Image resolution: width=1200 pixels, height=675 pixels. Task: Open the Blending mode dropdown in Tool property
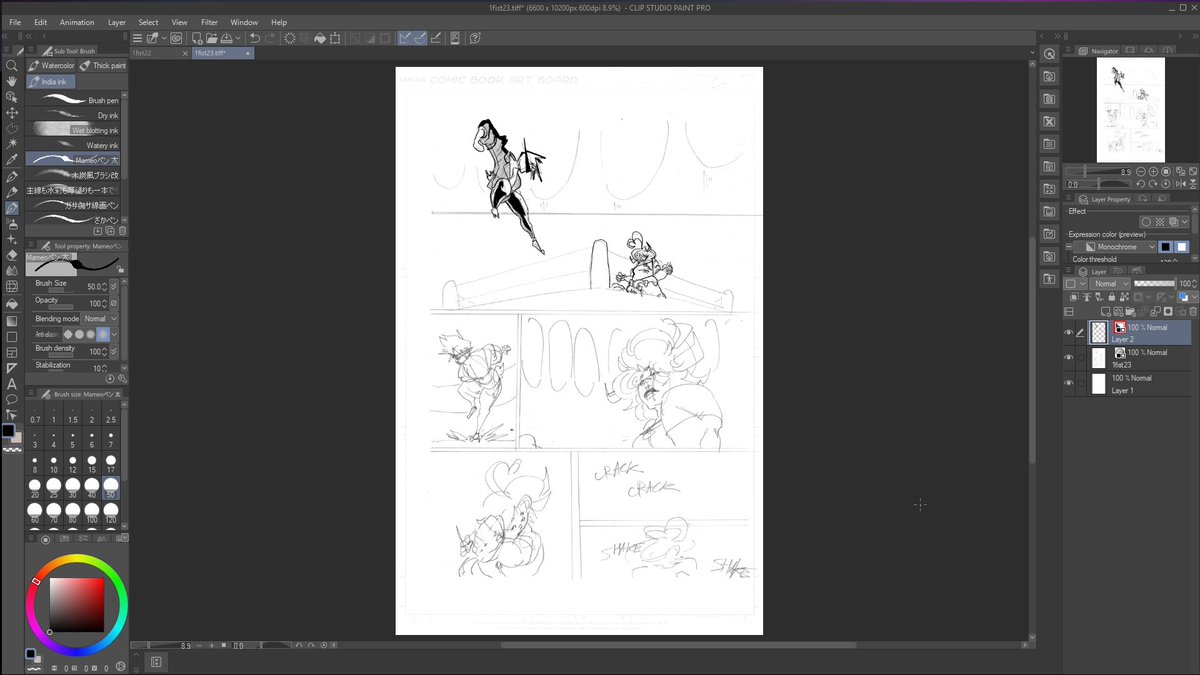click(99, 319)
